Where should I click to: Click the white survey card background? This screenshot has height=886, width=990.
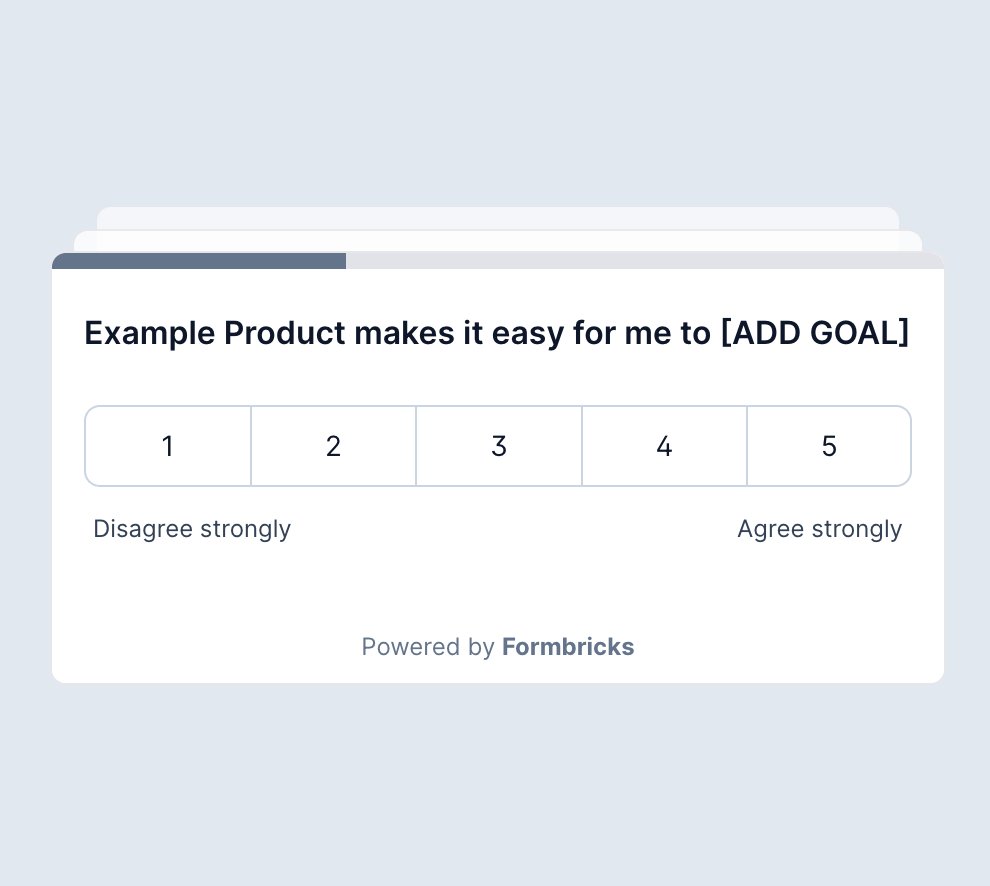497,590
